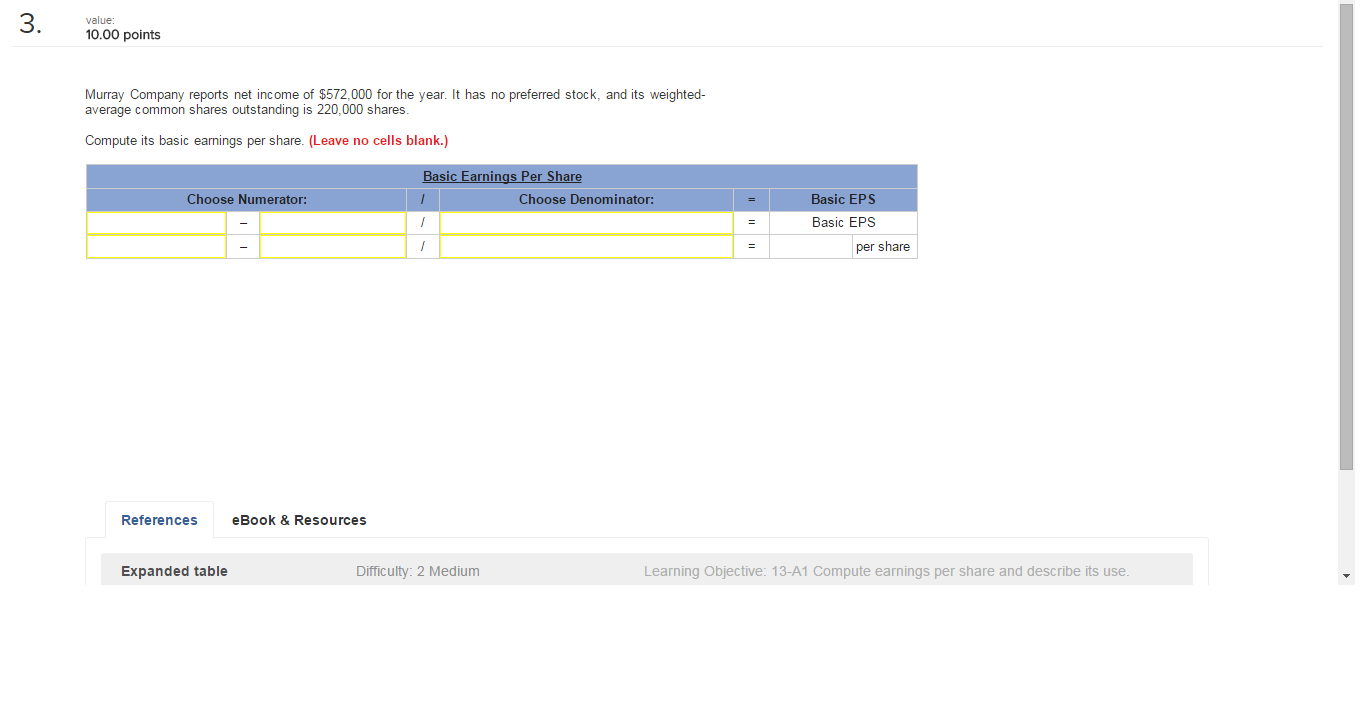Open first-row numerator right dropdown cell

[333, 223]
